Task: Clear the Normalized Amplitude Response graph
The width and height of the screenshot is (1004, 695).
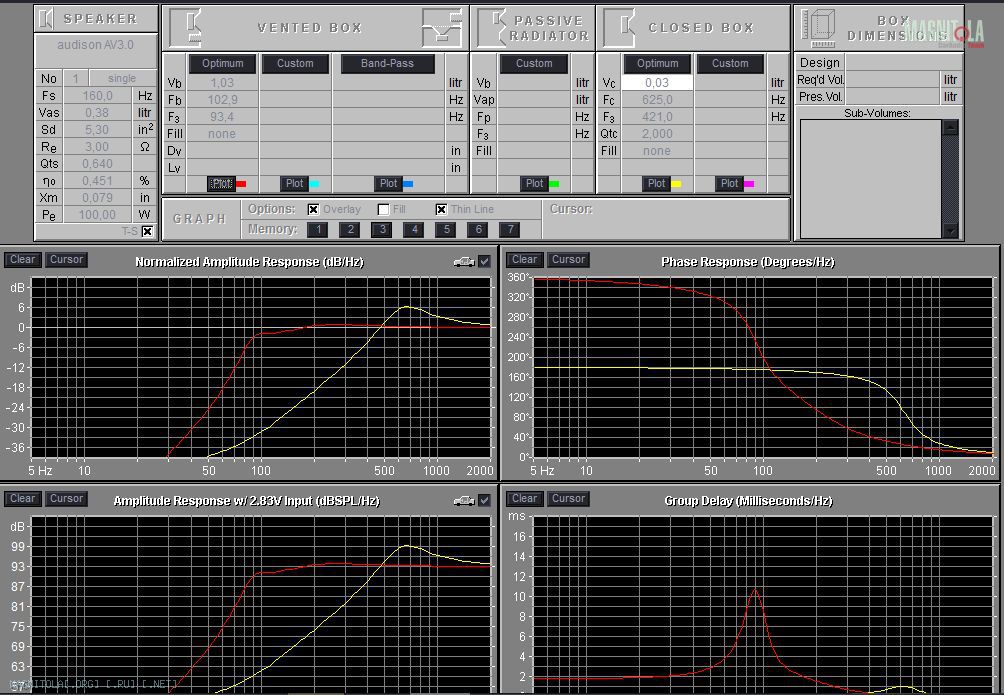Action: point(22,259)
